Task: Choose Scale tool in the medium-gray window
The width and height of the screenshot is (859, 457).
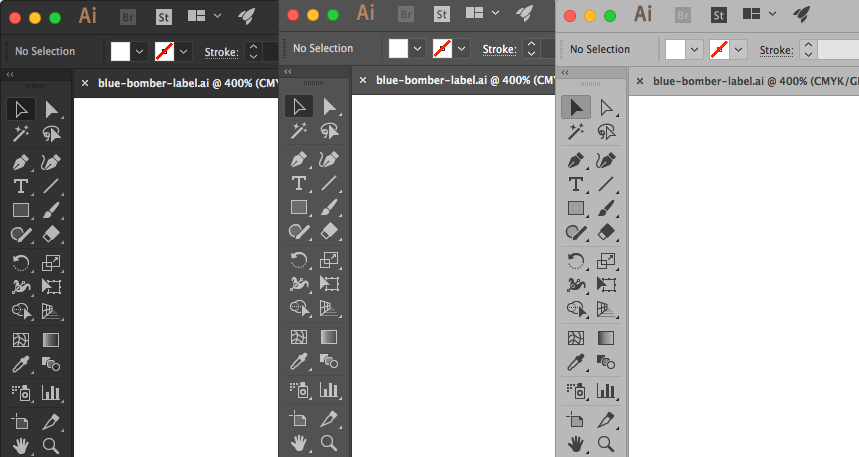Action: (x=329, y=260)
